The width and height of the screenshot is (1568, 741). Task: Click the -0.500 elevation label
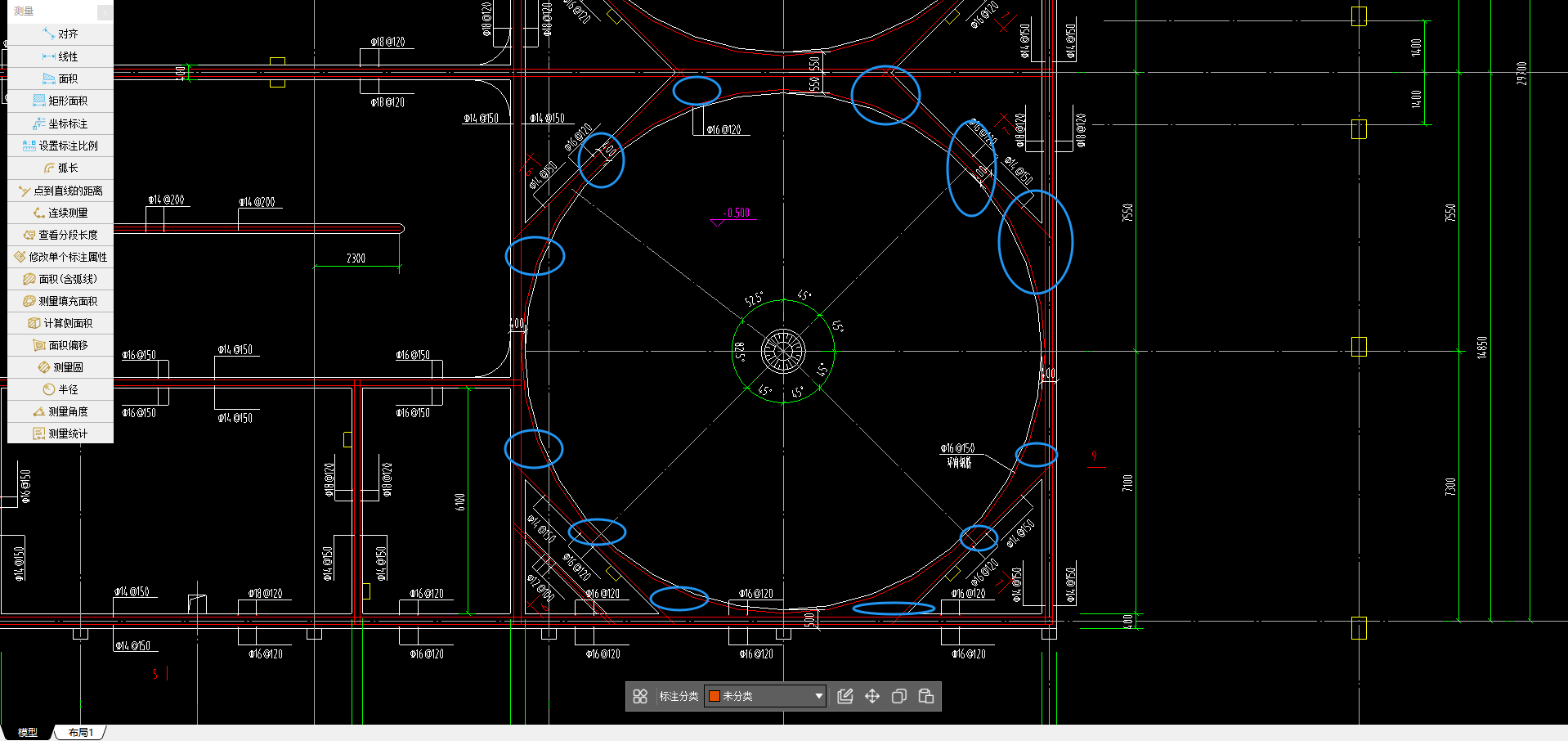click(737, 213)
